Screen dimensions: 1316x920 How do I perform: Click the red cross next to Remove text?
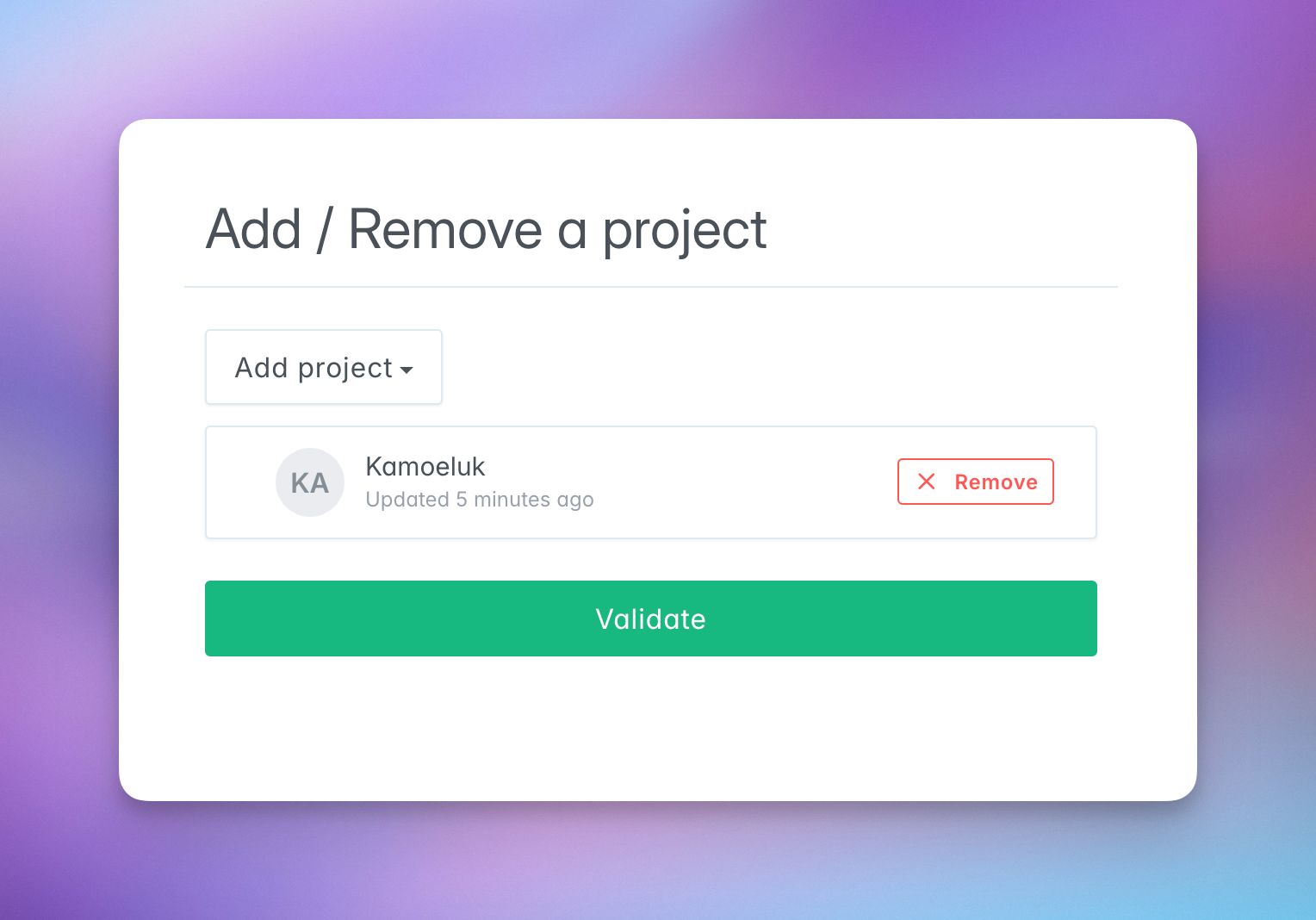926,482
